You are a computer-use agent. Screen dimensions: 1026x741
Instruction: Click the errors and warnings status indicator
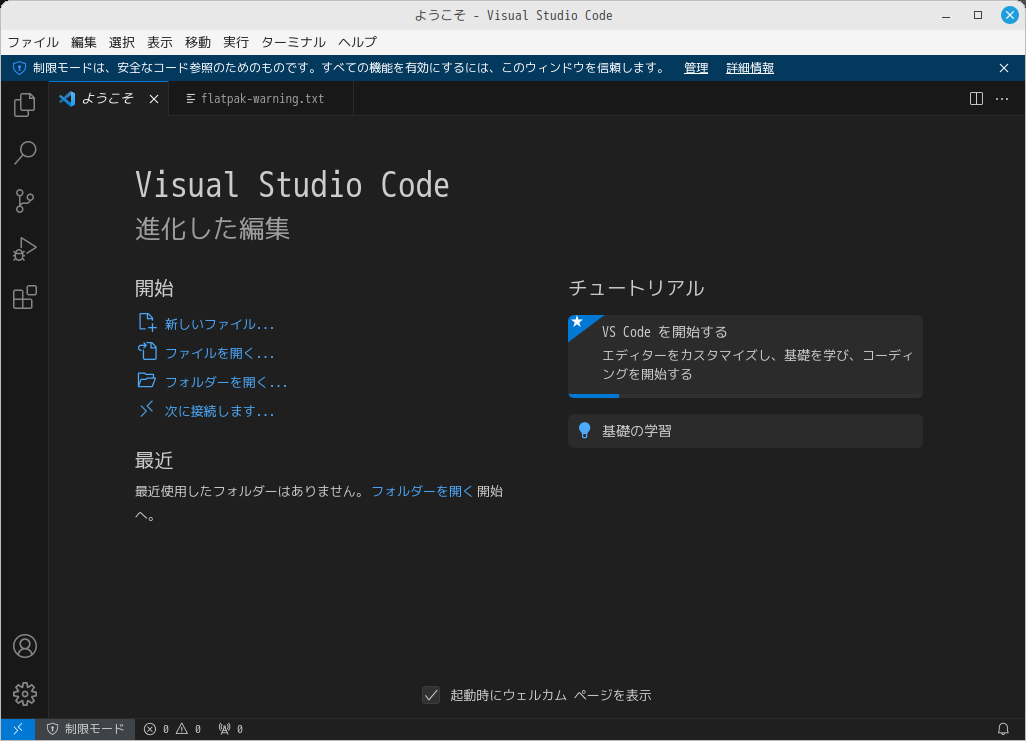tap(173, 729)
